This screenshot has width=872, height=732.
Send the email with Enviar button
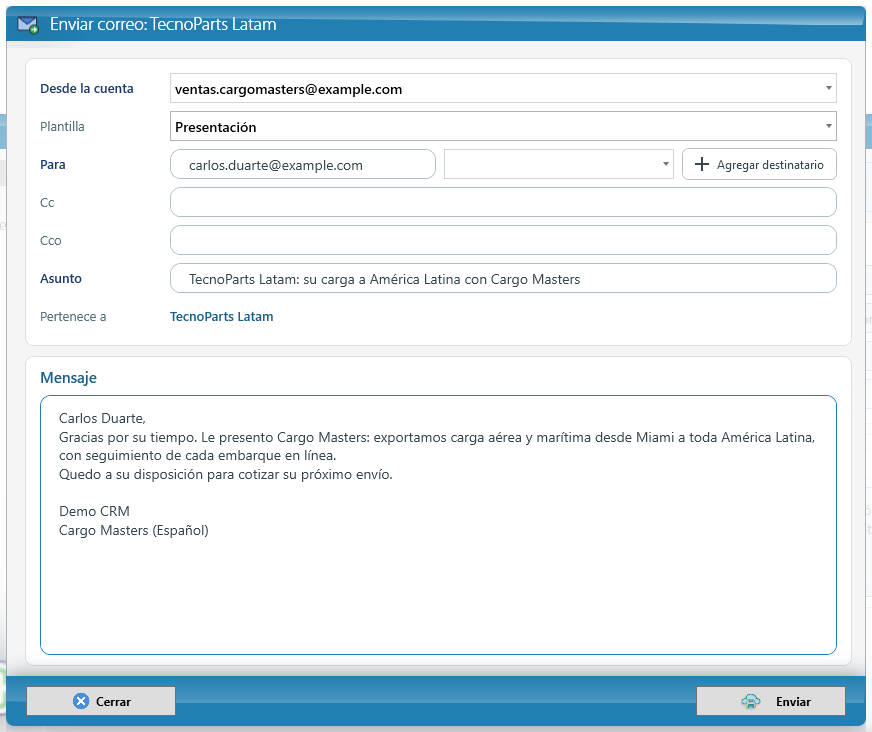[771, 701]
